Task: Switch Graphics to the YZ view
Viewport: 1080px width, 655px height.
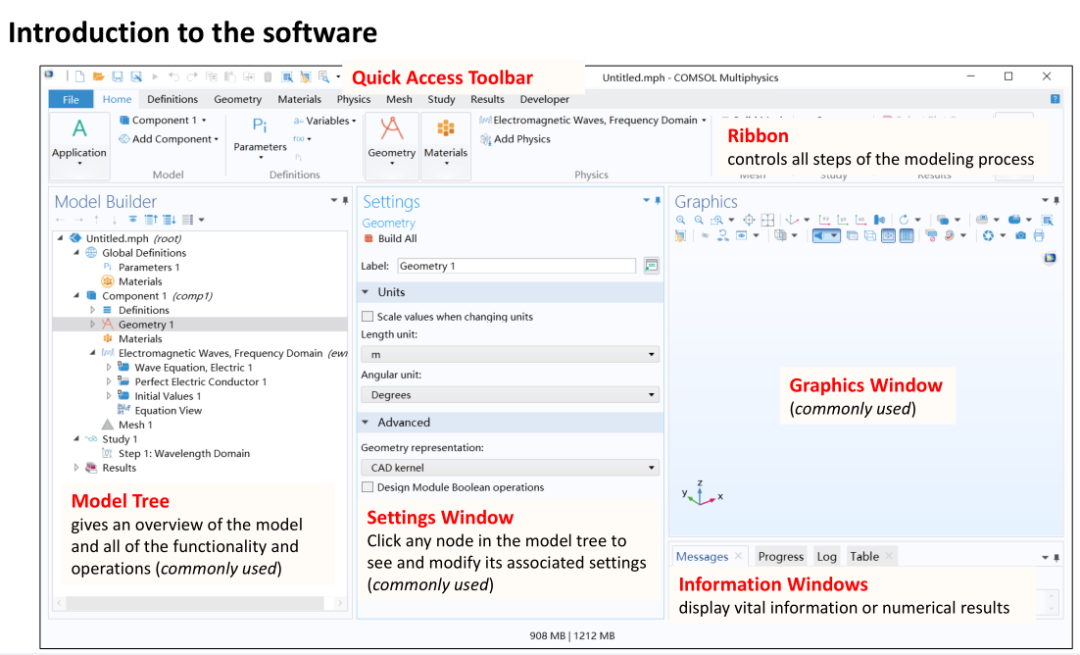Action: coord(843,220)
